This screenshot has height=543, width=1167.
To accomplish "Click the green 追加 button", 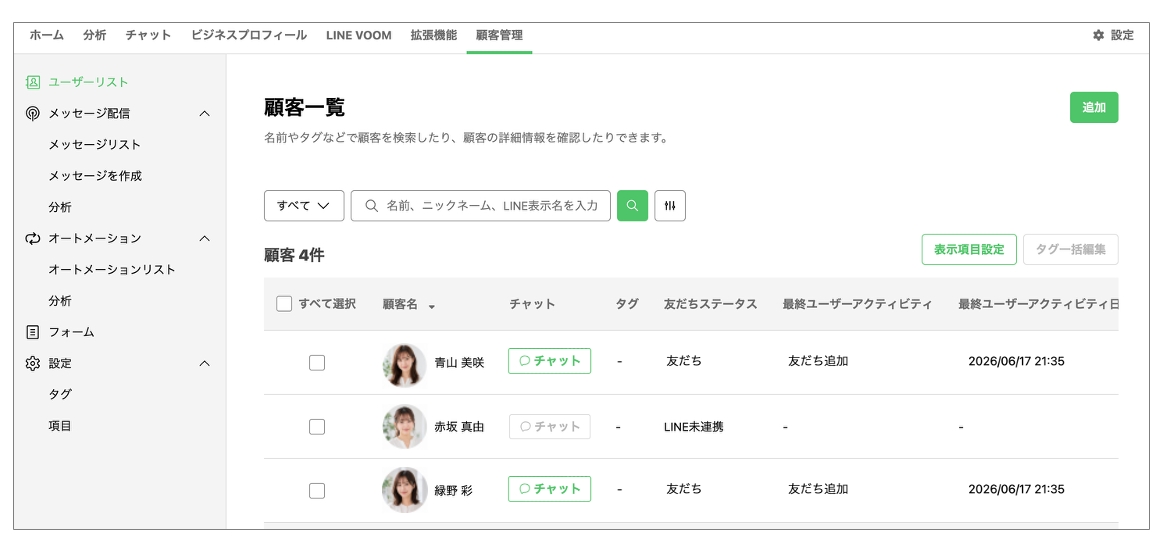I will coord(1094,107).
